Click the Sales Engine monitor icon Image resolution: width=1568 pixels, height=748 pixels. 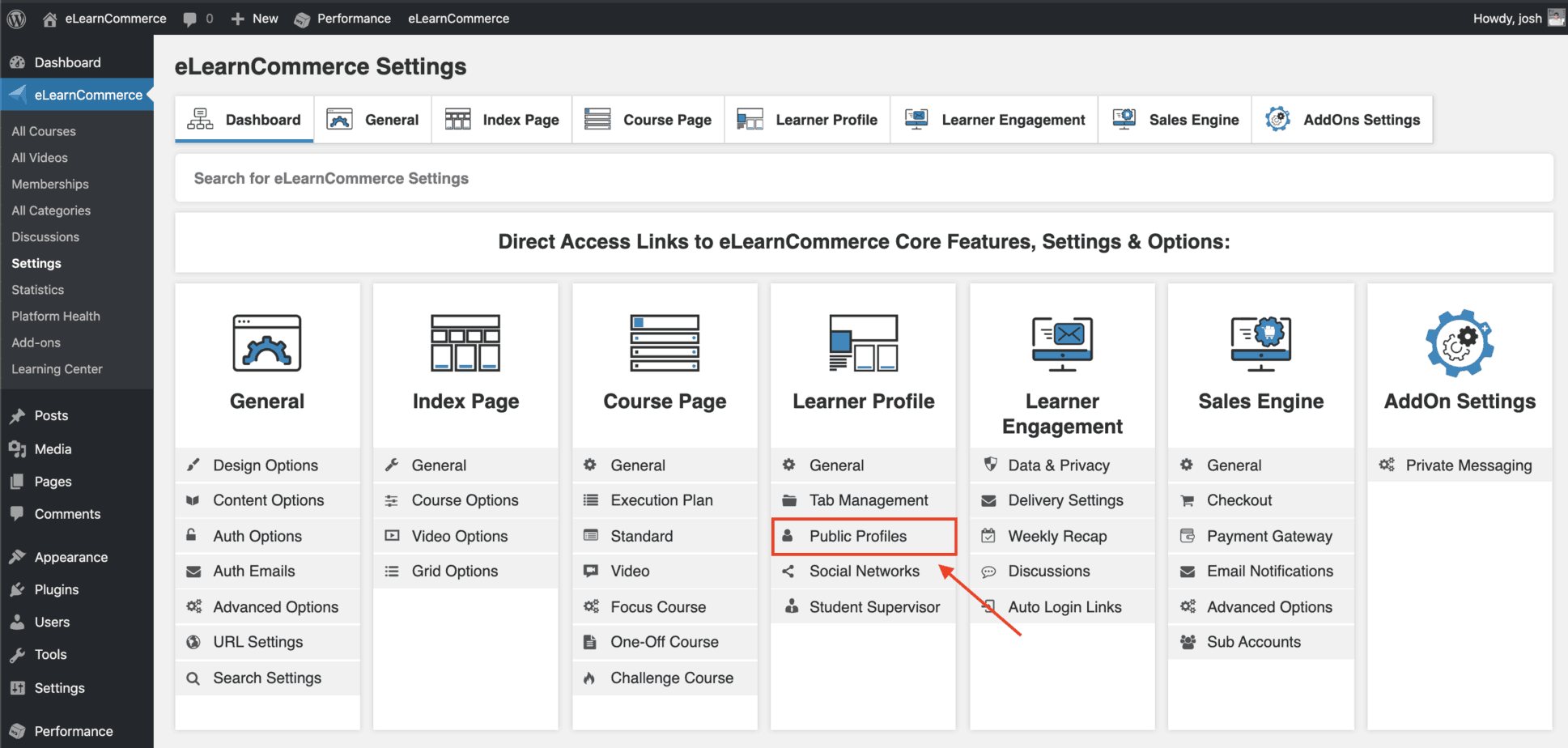pos(1260,343)
